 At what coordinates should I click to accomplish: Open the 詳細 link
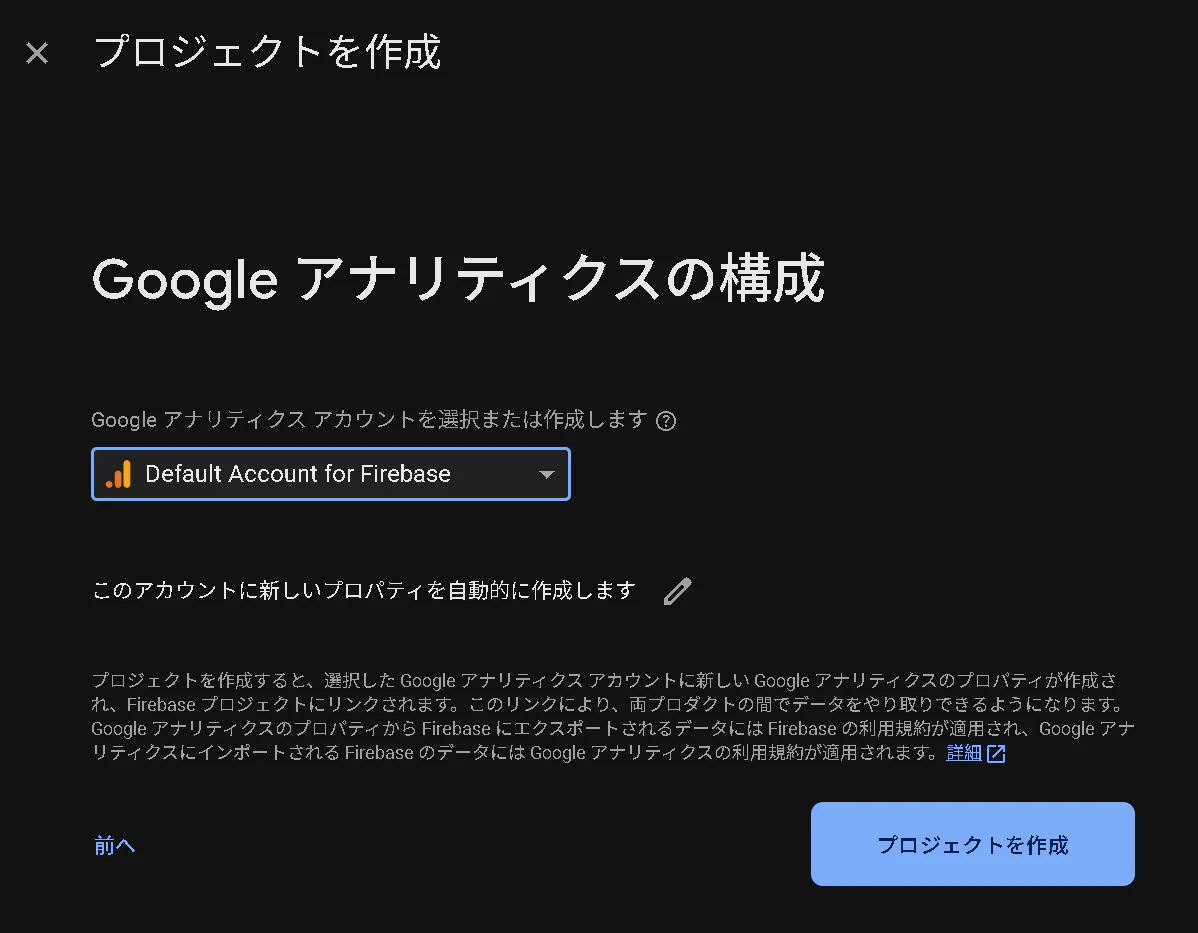963,753
